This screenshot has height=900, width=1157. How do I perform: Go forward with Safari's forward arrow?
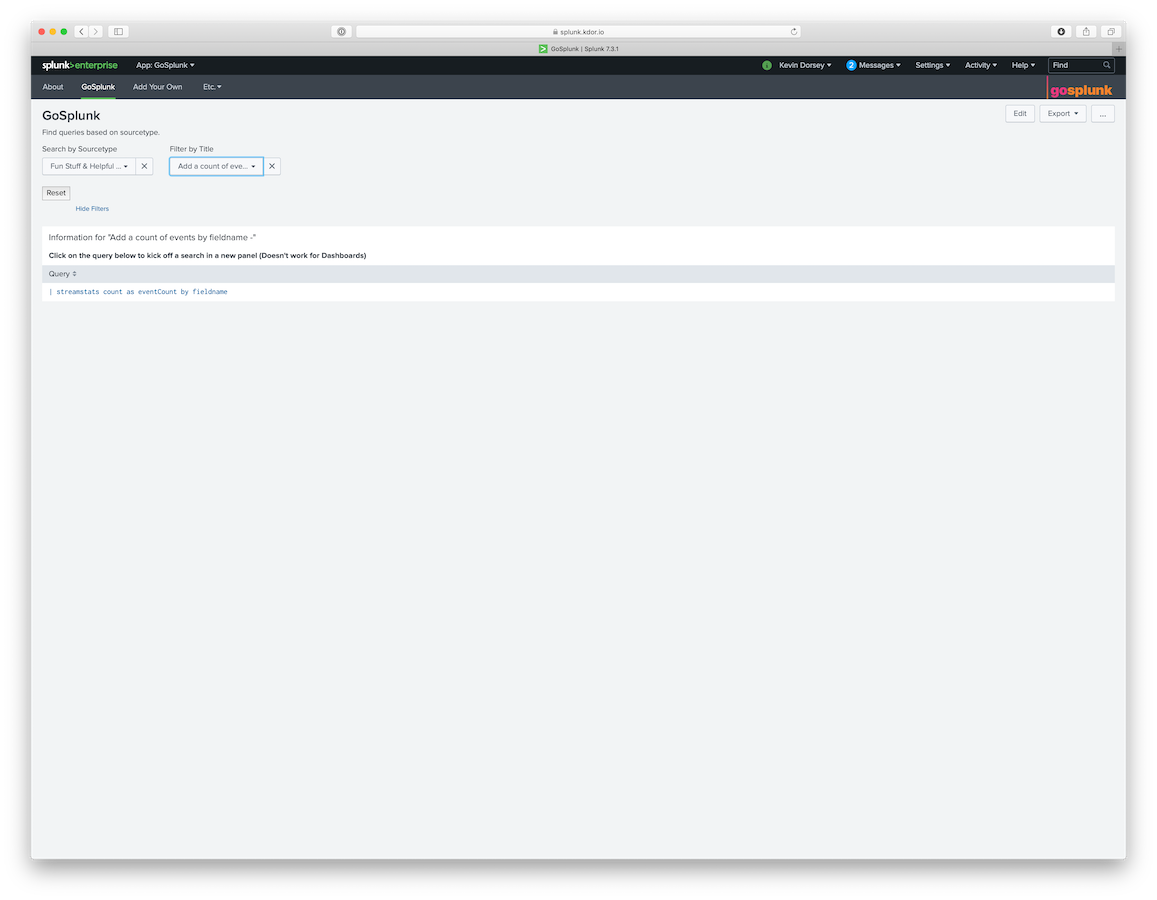click(x=96, y=32)
